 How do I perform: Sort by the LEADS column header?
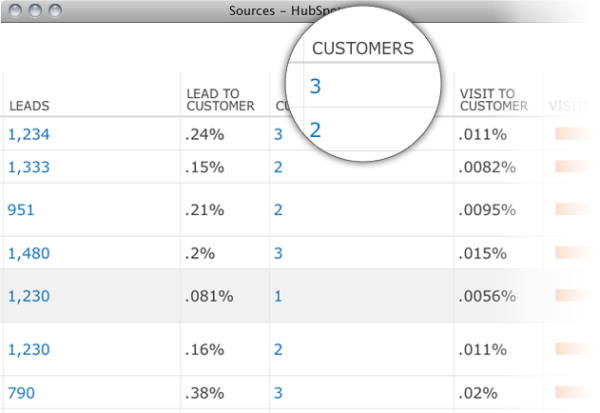[29, 105]
